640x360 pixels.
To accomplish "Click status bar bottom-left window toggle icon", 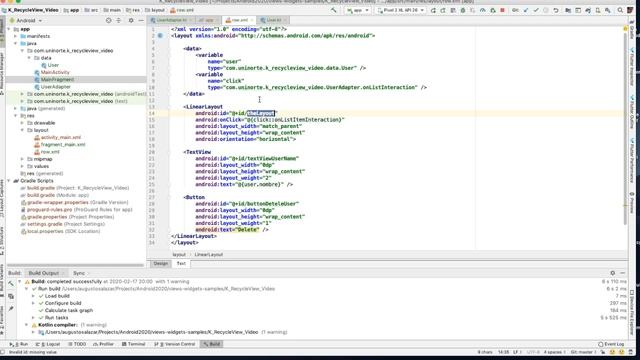I will (x=3, y=352).
